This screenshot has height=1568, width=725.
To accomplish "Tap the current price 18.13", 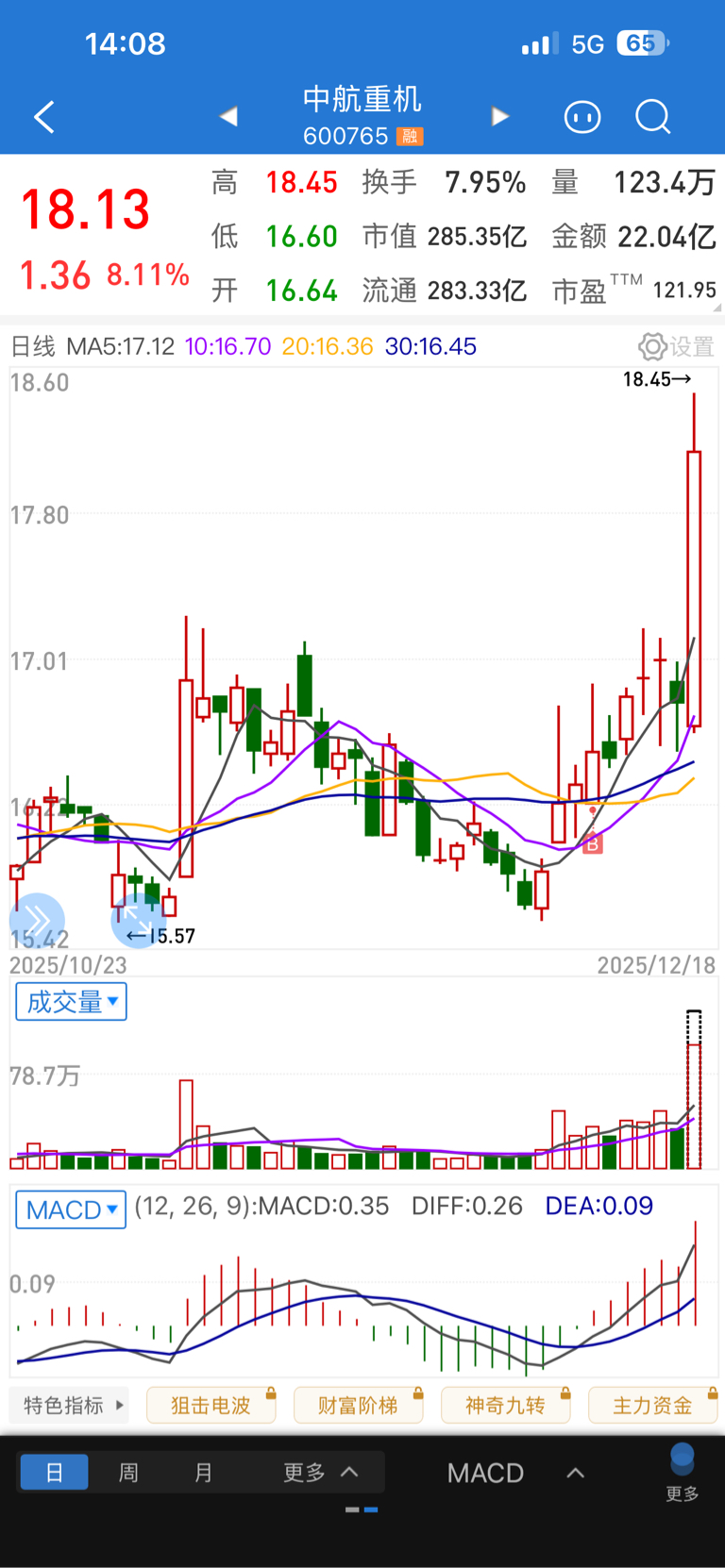I will 86,209.
